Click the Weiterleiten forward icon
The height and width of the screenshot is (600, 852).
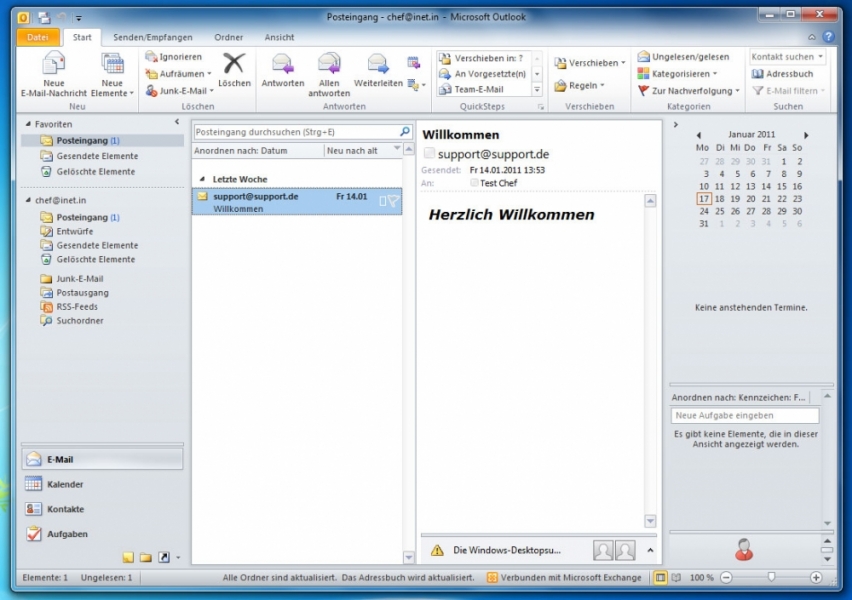(377, 65)
